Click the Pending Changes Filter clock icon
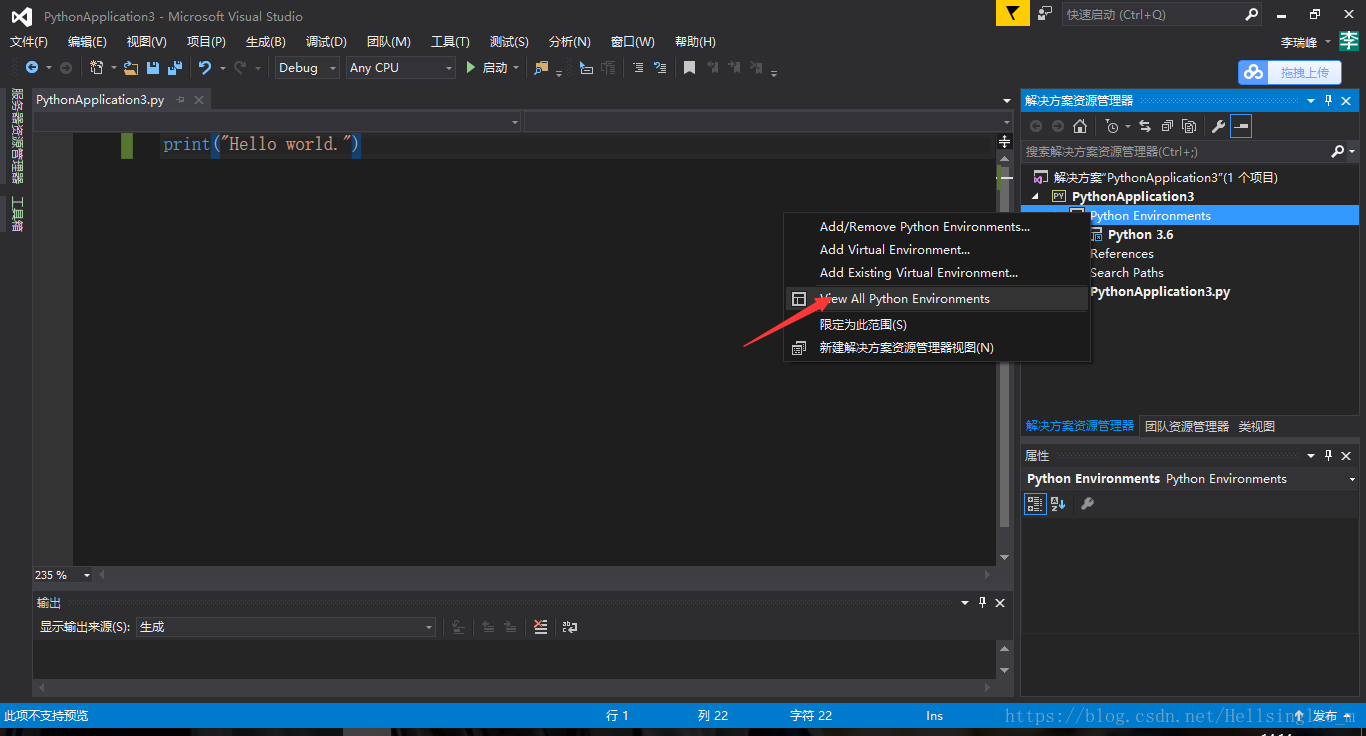Viewport: 1366px width, 736px height. pyautogui.click(x=1111, y=126)
